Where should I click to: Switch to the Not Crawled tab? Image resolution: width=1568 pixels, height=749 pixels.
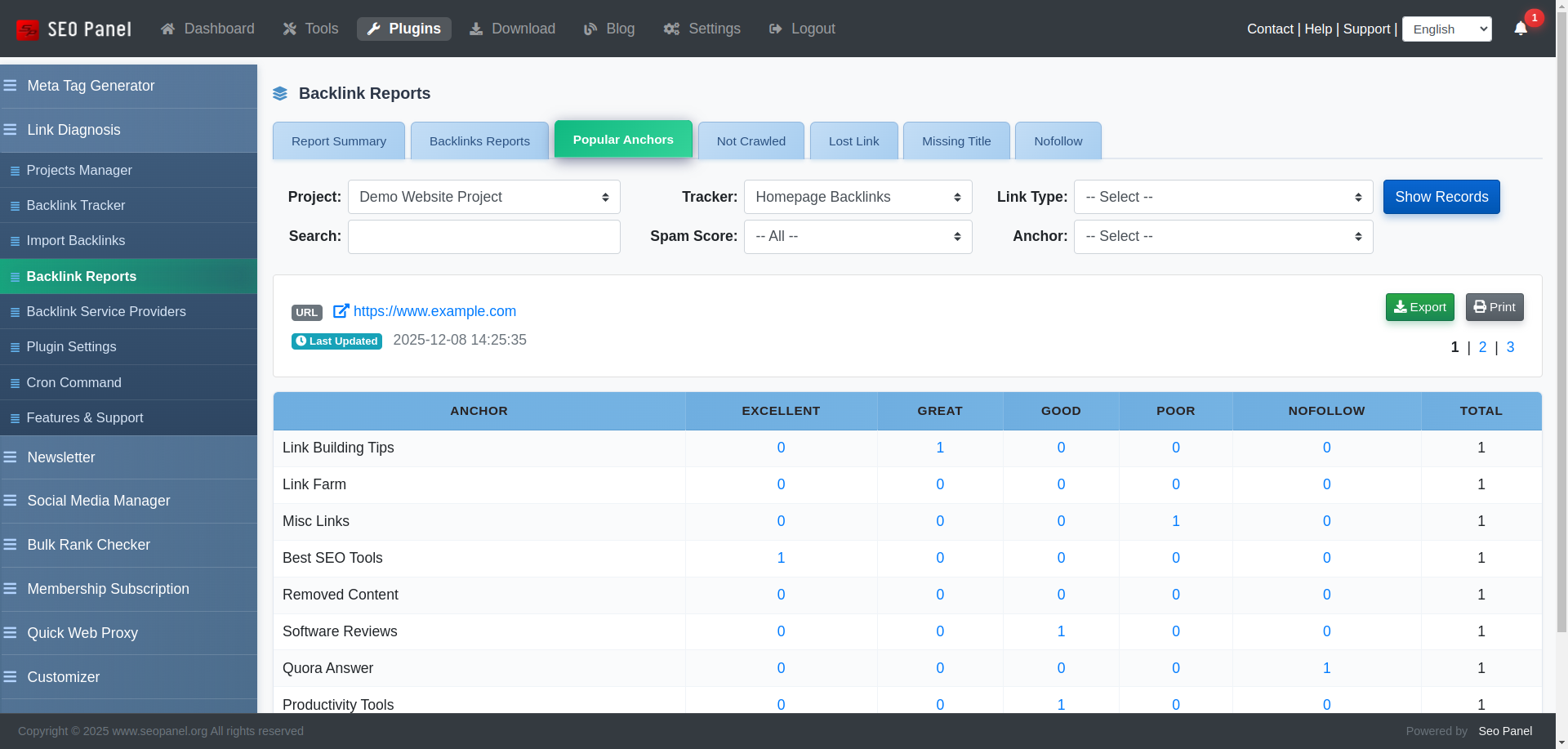coord(751,140)
